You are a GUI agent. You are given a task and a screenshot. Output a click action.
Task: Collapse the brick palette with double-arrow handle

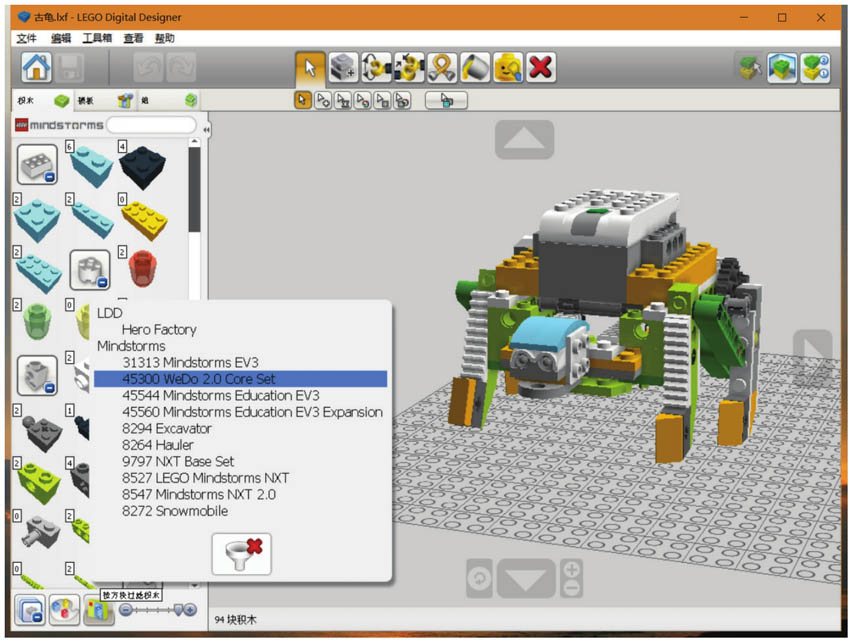(206, 130)
